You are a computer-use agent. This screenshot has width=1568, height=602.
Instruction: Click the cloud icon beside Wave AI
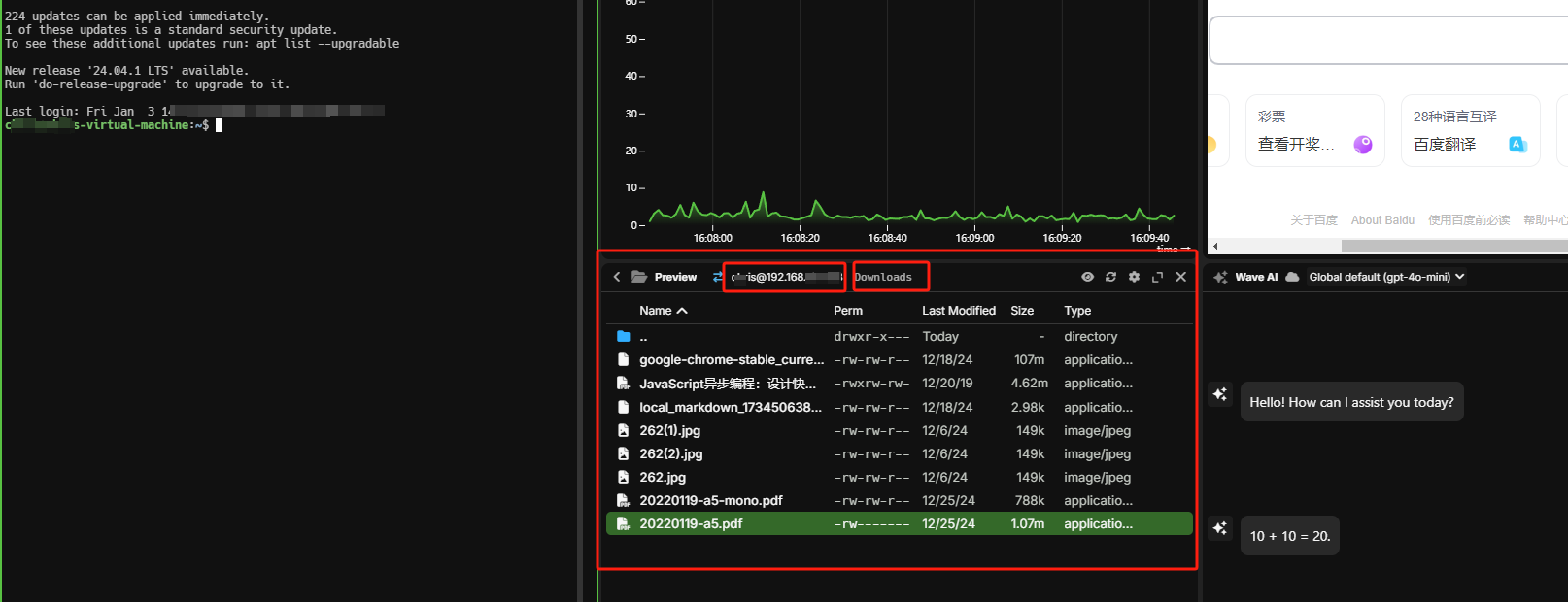coord(1292,277)
